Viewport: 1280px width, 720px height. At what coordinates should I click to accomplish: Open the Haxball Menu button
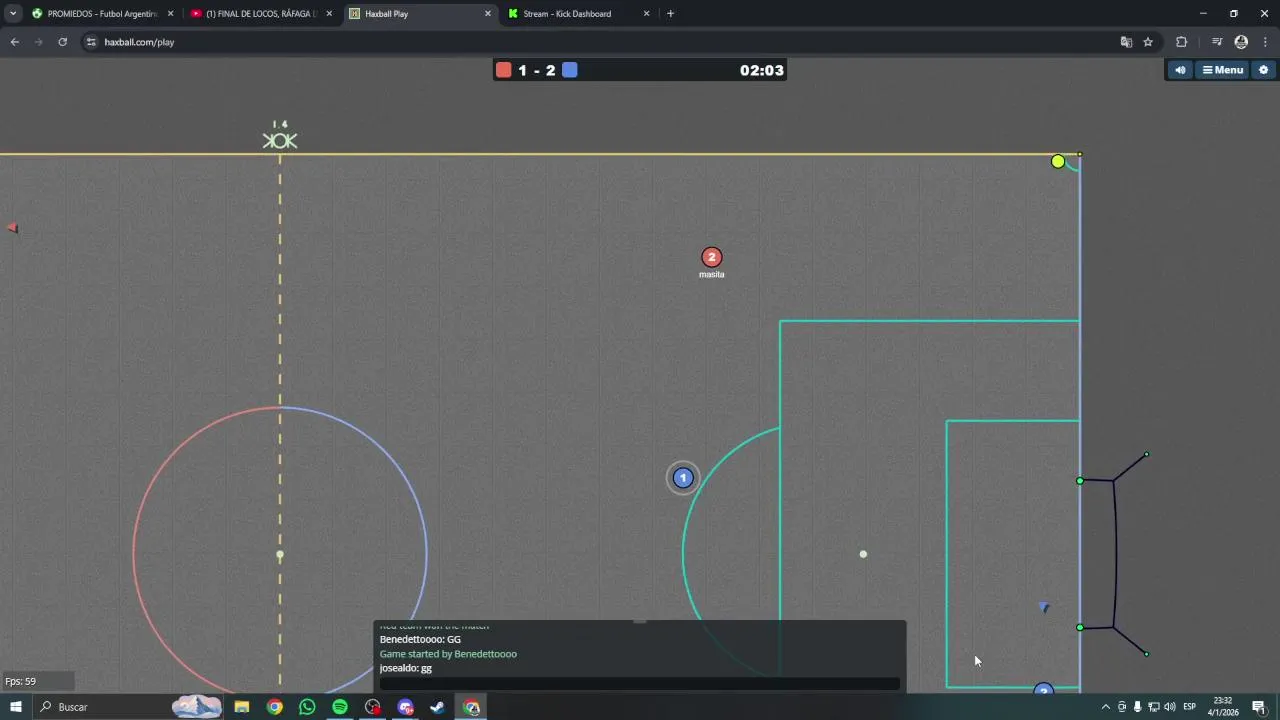coord(1222,70)
